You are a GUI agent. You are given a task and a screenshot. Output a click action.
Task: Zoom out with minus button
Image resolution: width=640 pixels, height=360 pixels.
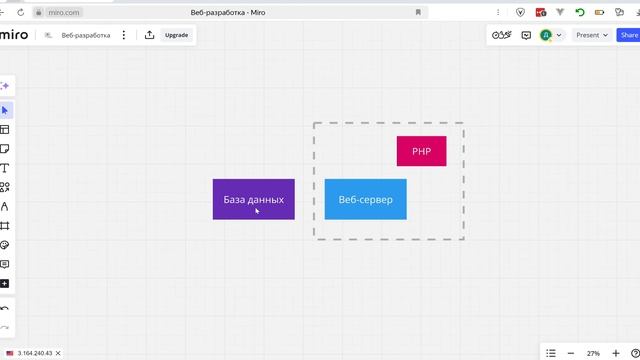[571, 353]
